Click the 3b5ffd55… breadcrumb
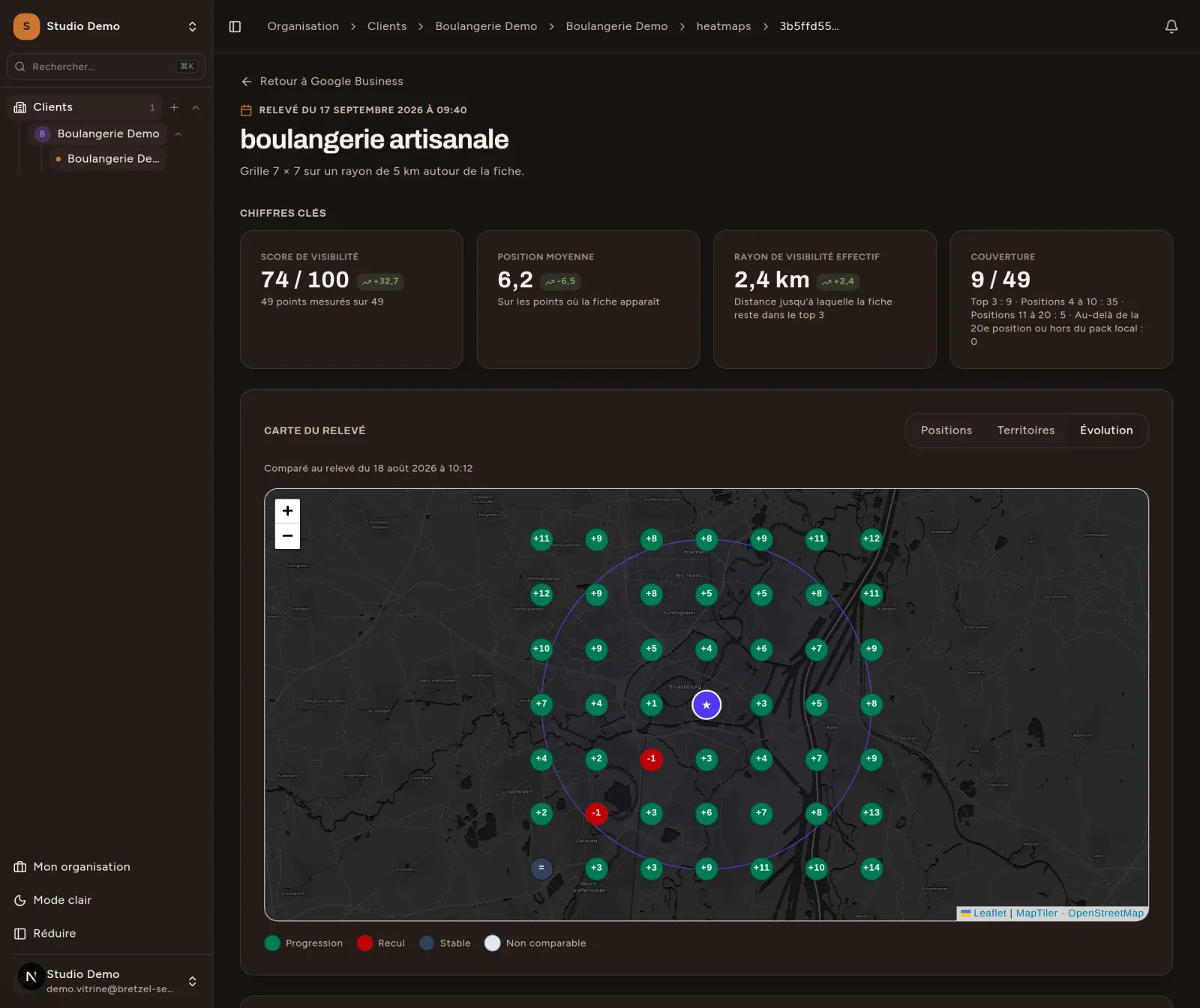This screenshot has height=1008, width=1200. tap(808, 26)
